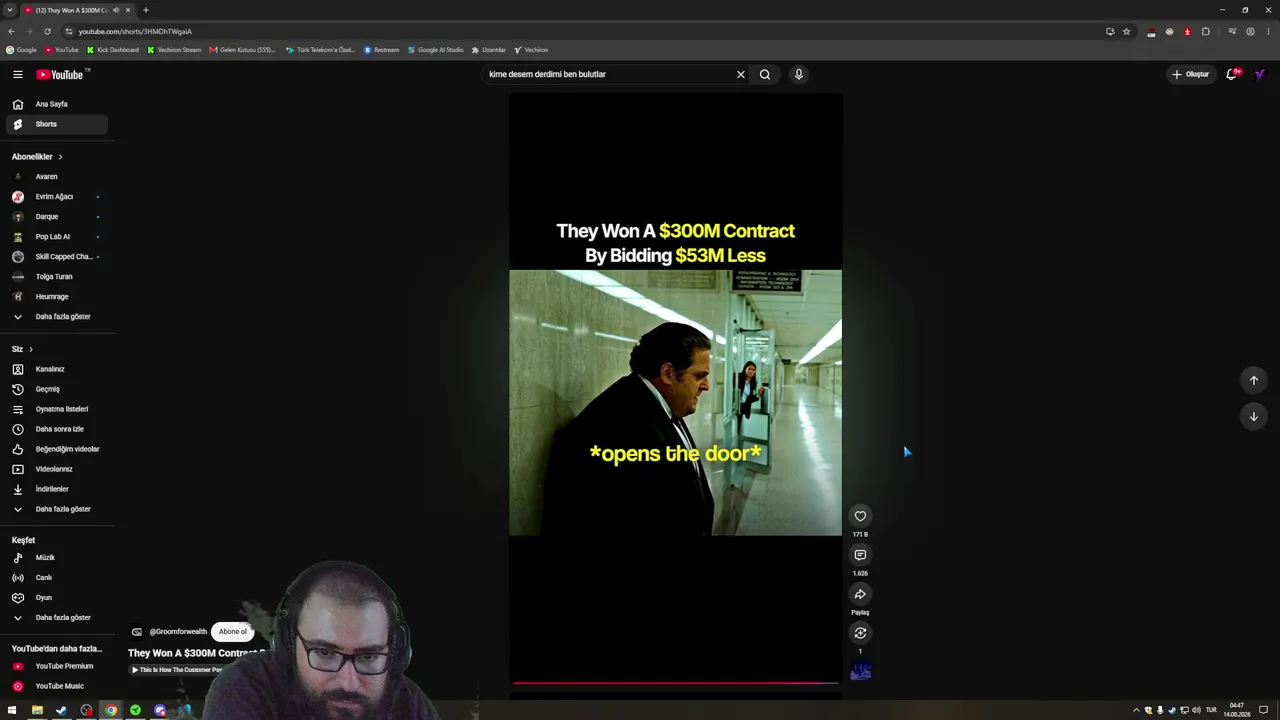Open Canlı live section
Image resolution: width=1280 pixels, height=720 pixels.
coord(57,578)
